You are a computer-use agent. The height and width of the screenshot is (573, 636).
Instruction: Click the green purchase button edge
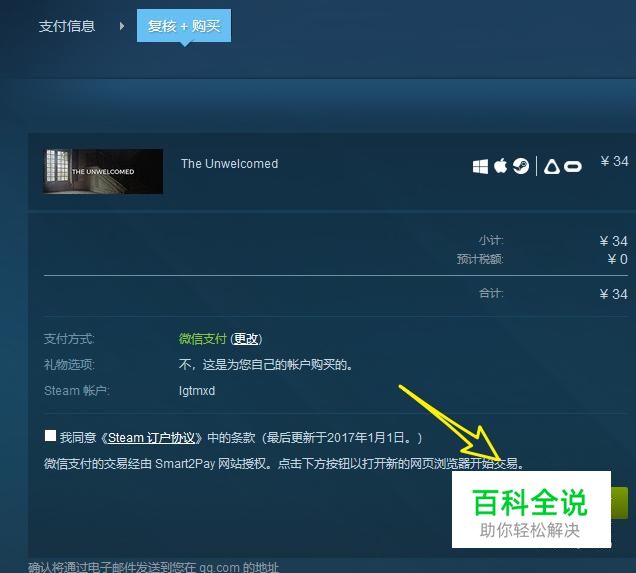pos(619,503)
